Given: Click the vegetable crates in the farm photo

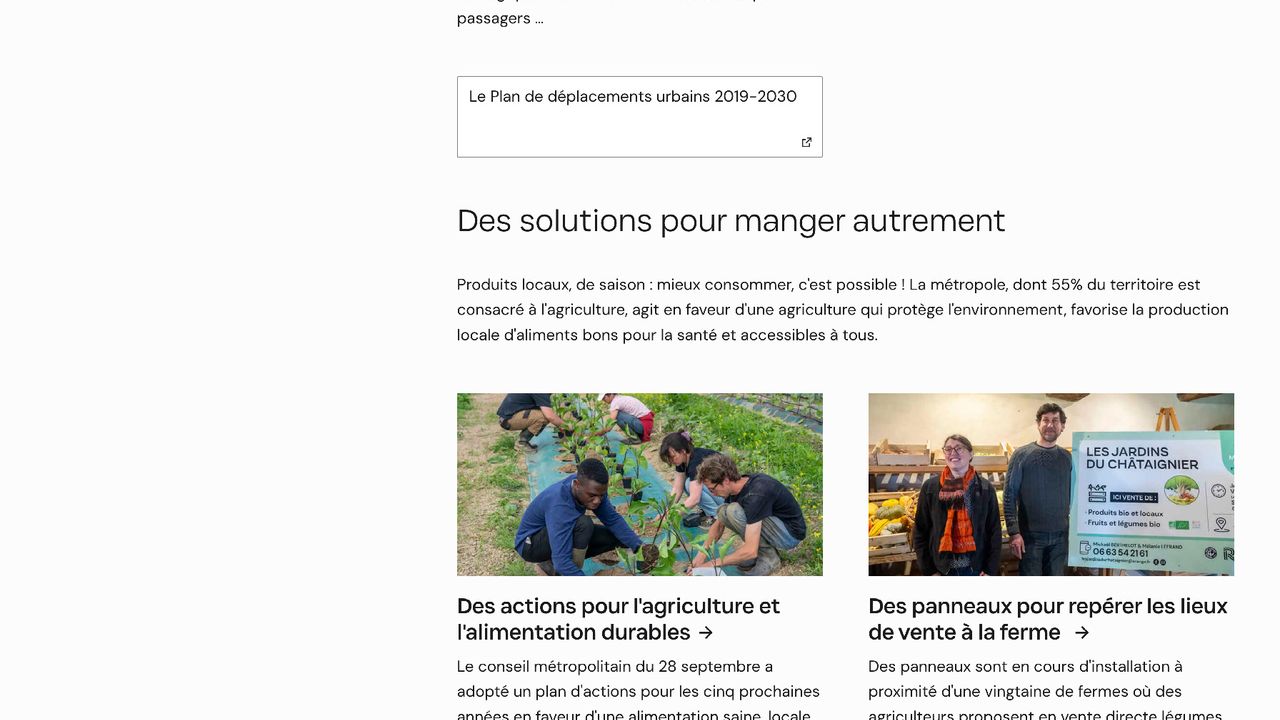Looking at the screenshot, I should [890, 500].
